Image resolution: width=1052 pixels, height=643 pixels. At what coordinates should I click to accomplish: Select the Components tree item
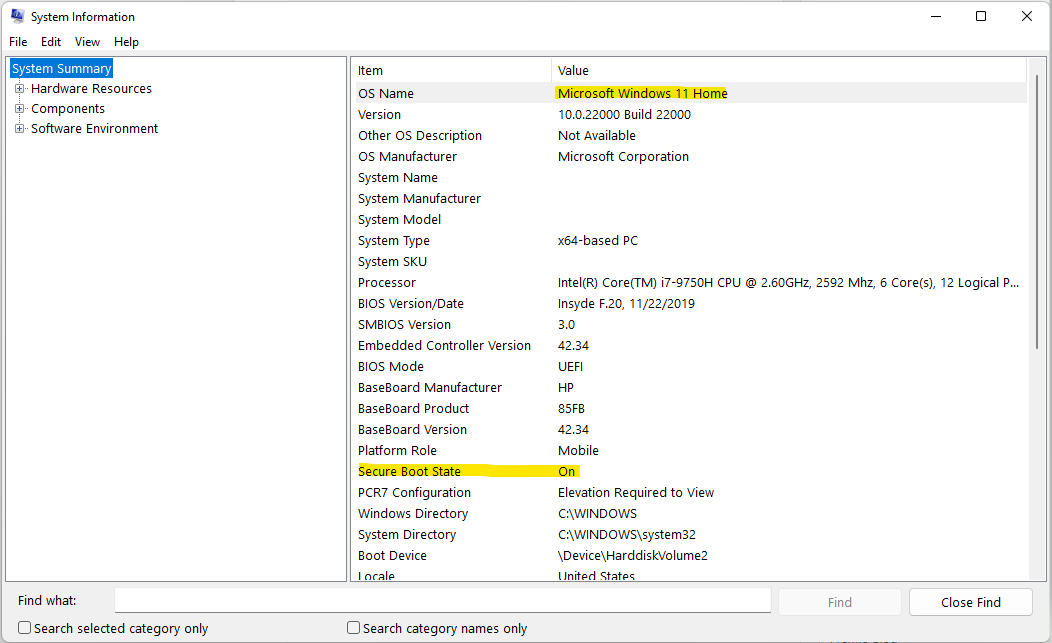68,109
